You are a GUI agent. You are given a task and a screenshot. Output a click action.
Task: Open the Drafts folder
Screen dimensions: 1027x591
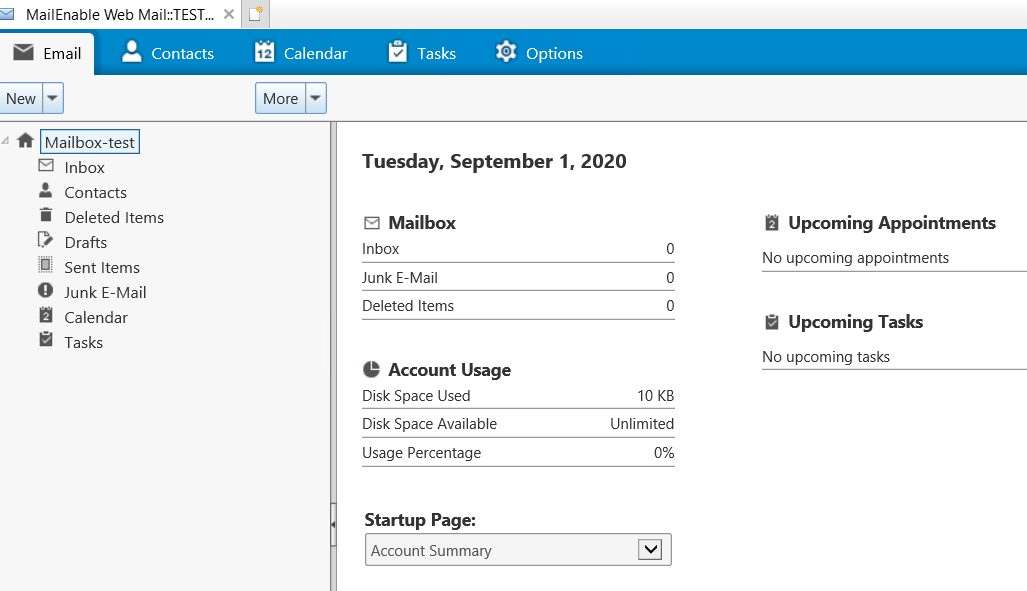point(86,242)
